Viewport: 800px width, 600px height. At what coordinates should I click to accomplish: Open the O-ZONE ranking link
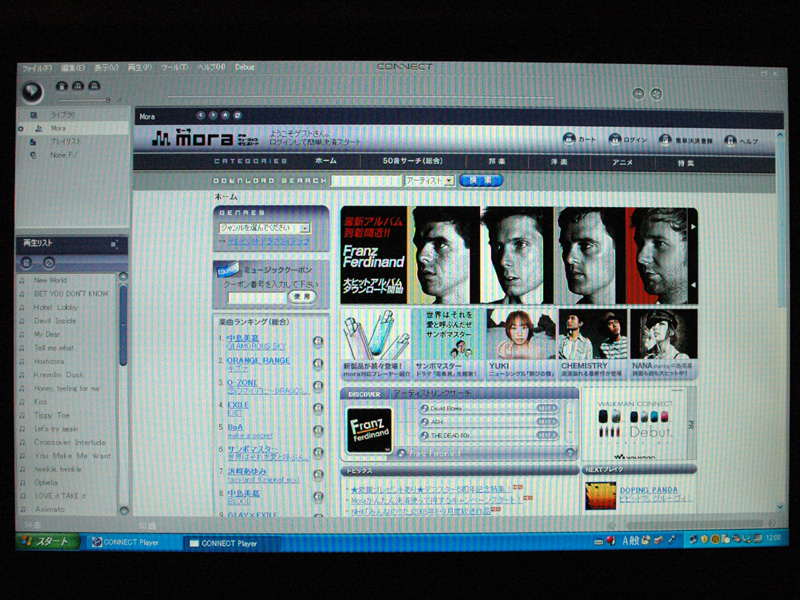(x=242, y=383)
